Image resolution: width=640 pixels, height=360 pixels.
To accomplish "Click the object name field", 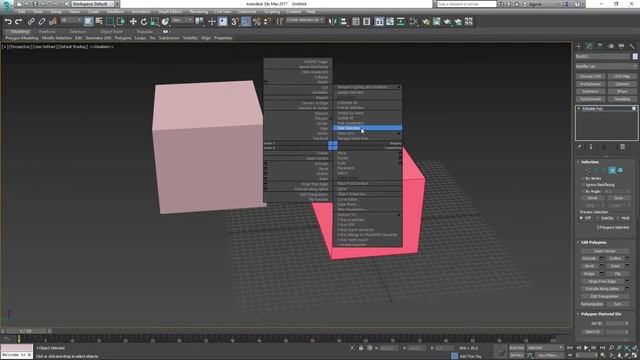I will click(603, 56).
